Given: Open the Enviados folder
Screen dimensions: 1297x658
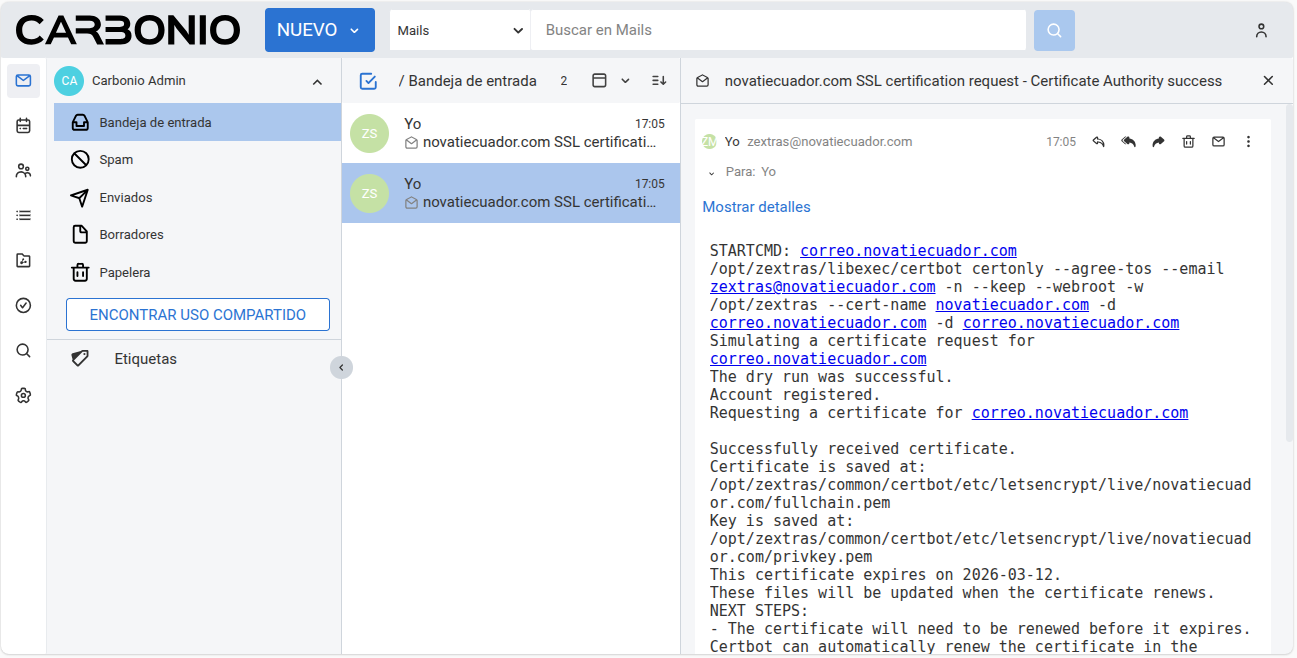Looking at the screenshot, I should pyautogui.click(x=126, y=198).
